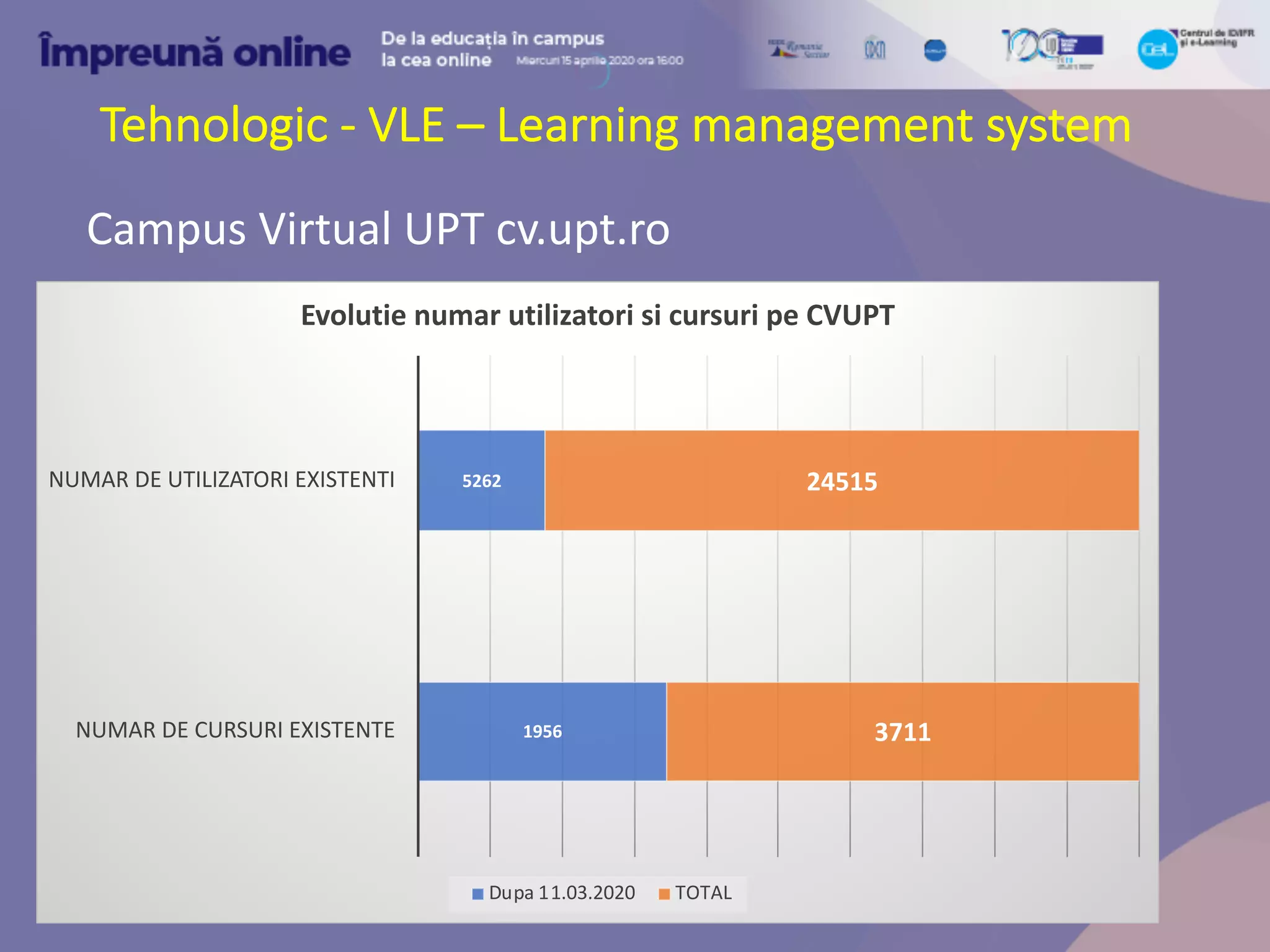Viewport: 1270px width, 952px height.
Task: Click the Dupa 11.03.2020 legend text
Action: 562,893
